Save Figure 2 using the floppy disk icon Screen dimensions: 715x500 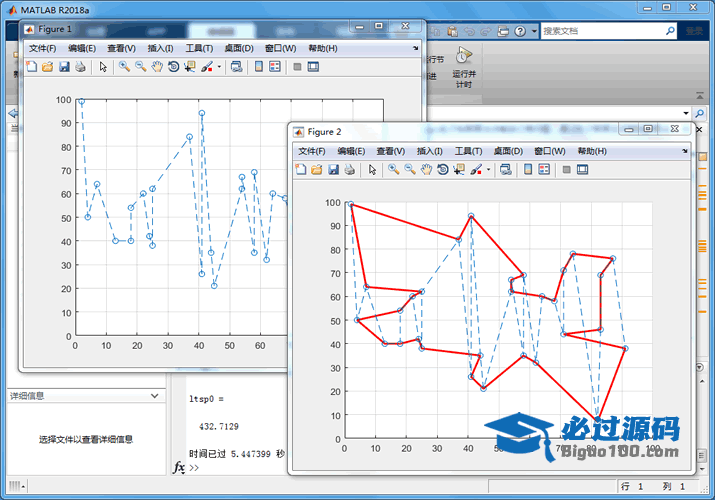coord(333,170)
